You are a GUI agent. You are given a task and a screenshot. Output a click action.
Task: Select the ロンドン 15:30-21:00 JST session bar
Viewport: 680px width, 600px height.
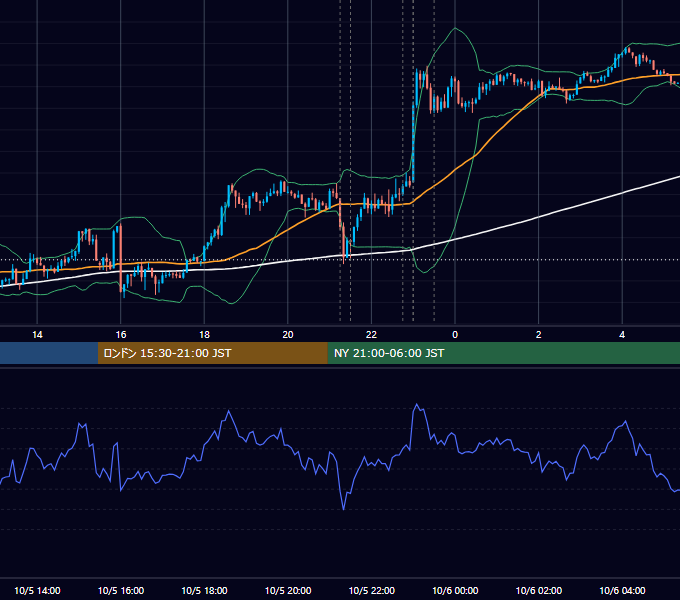coord(212,353)
